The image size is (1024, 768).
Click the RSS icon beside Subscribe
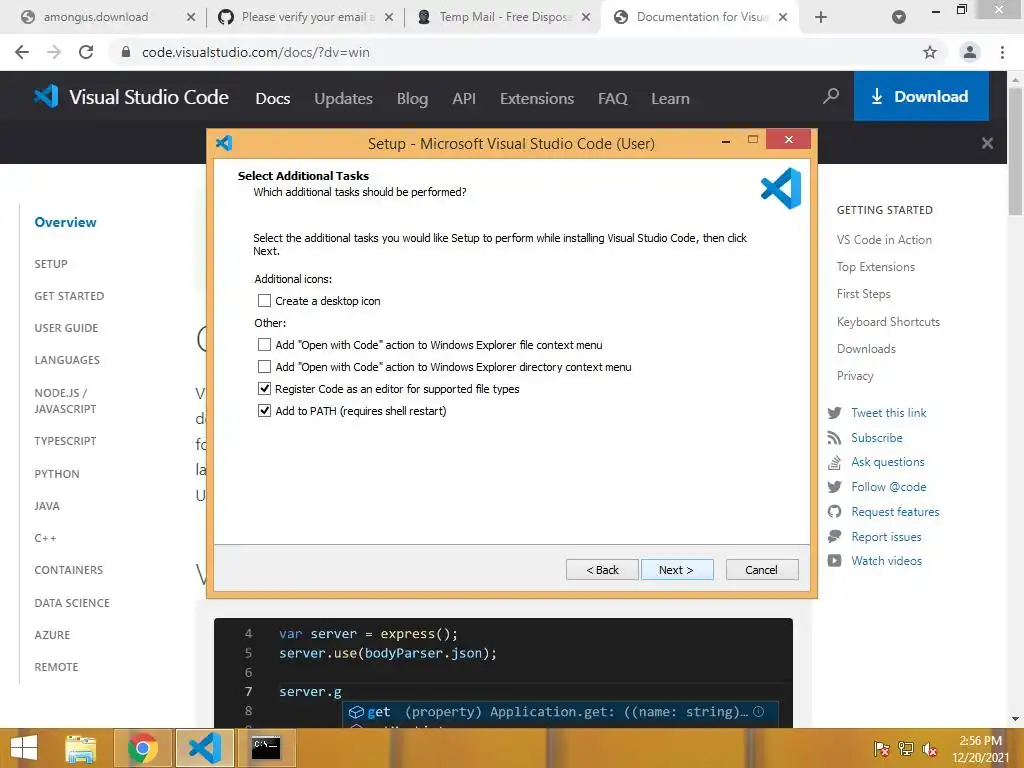[x=834, y=438]
